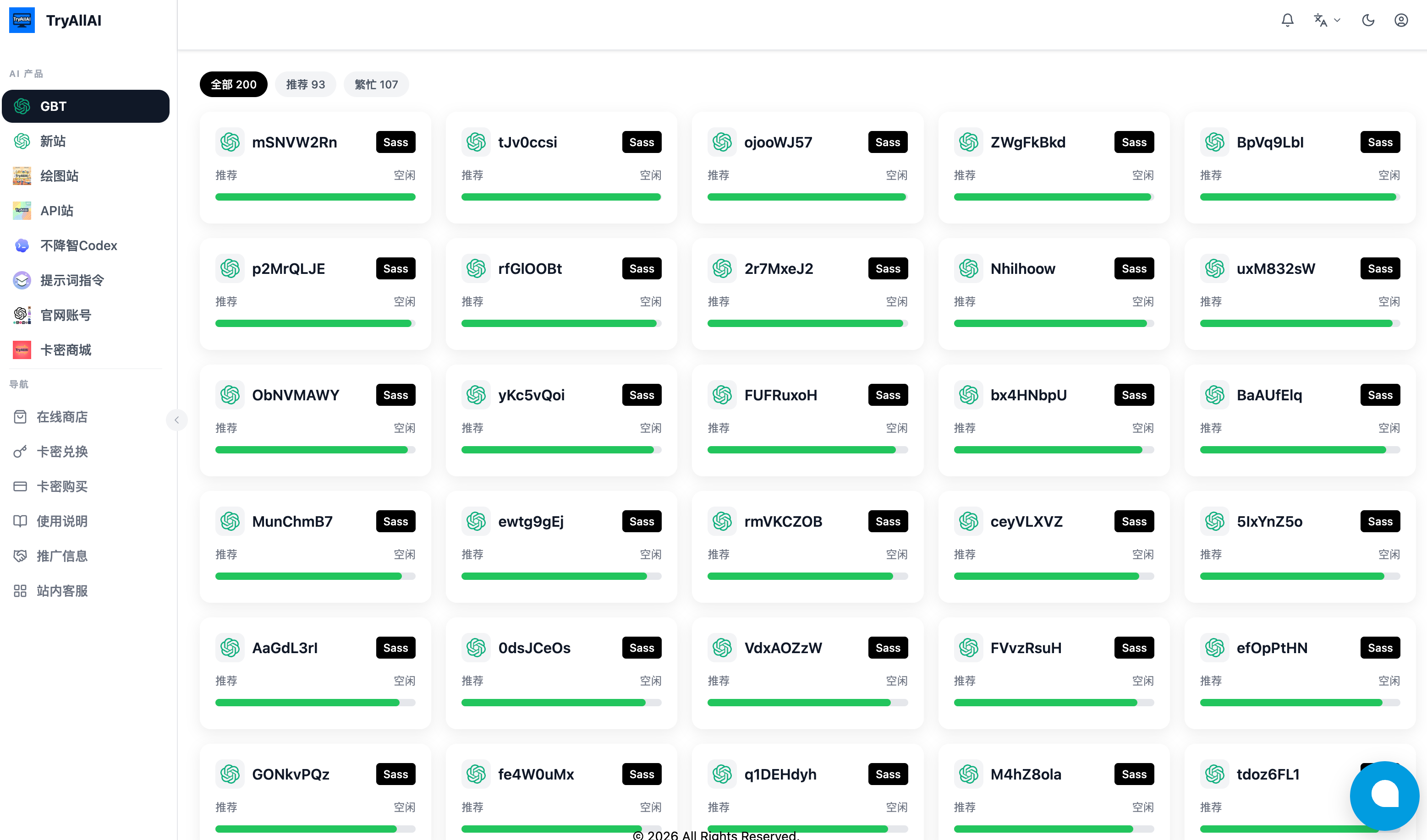
Task: Collapse the sidebar with the chevron
Action: tap(177, 420)
